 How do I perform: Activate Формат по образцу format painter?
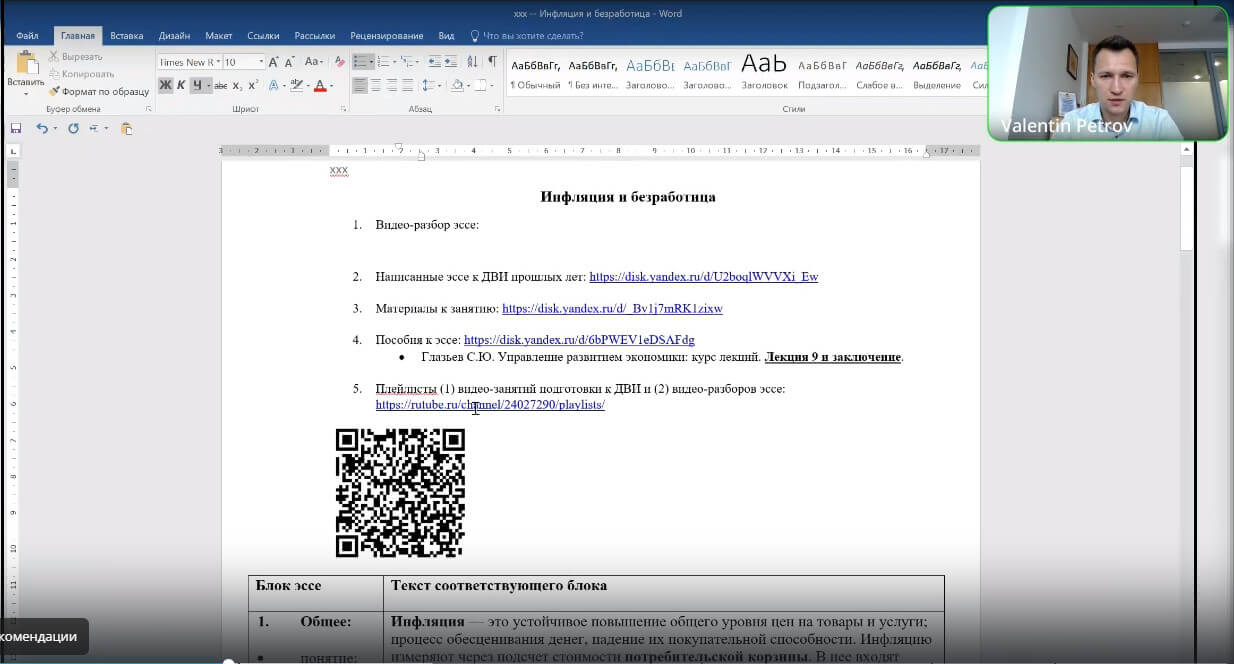[98, 91]
